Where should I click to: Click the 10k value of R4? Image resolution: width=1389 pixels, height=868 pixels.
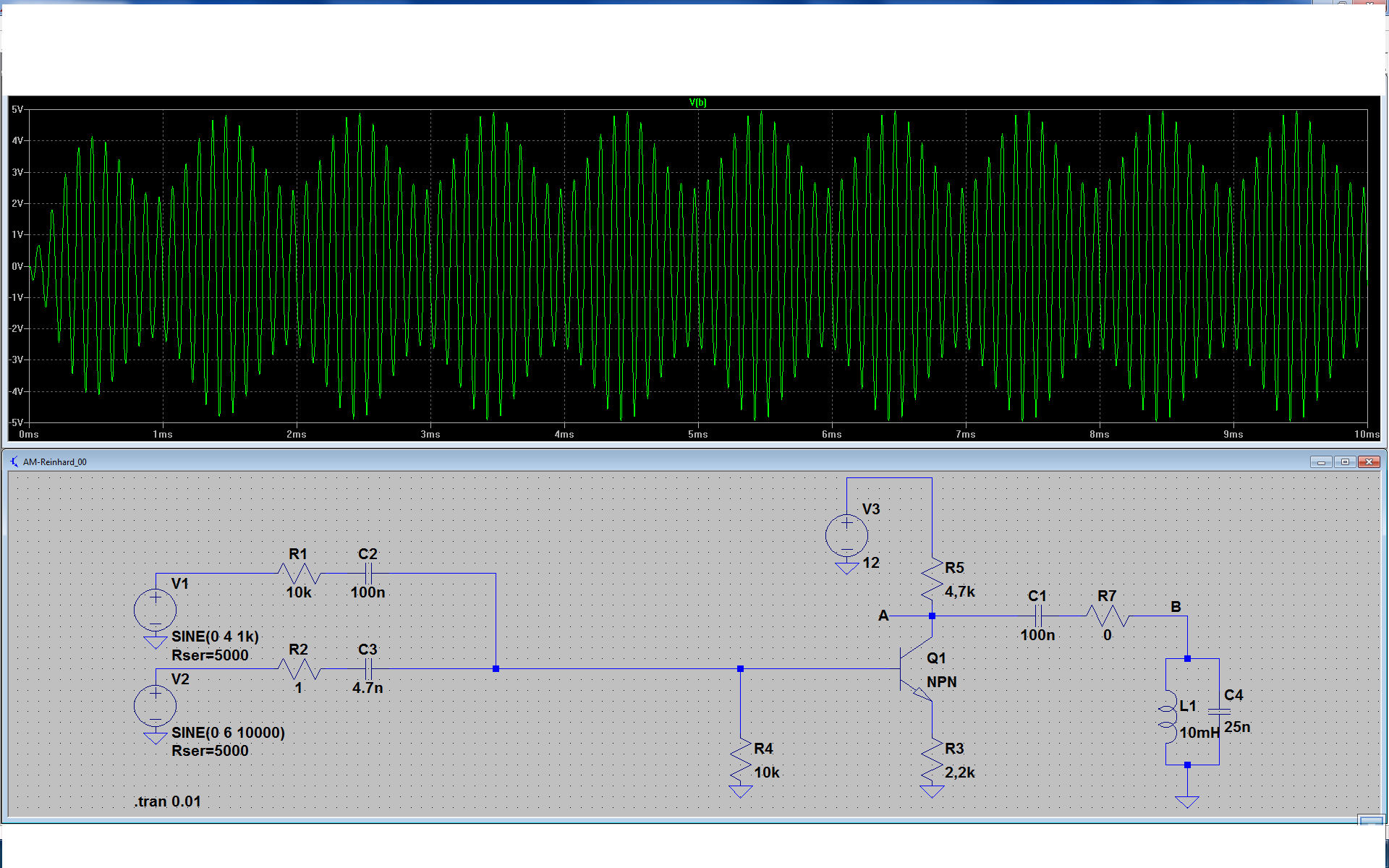tap(767, 773)
